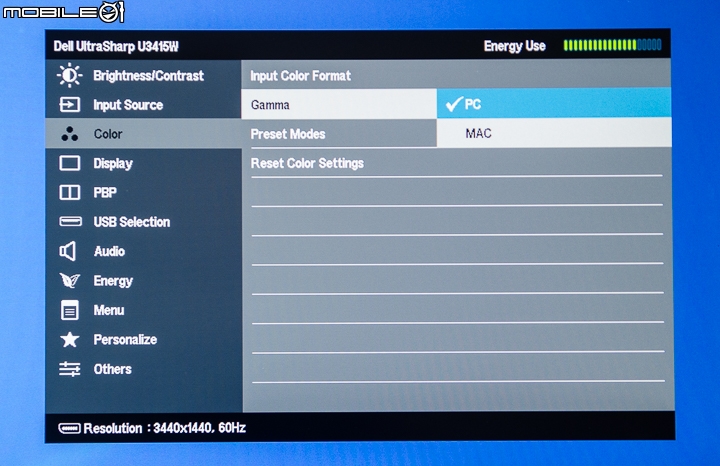
Task: Select the PC gamma option
Action: coord(554,103)
